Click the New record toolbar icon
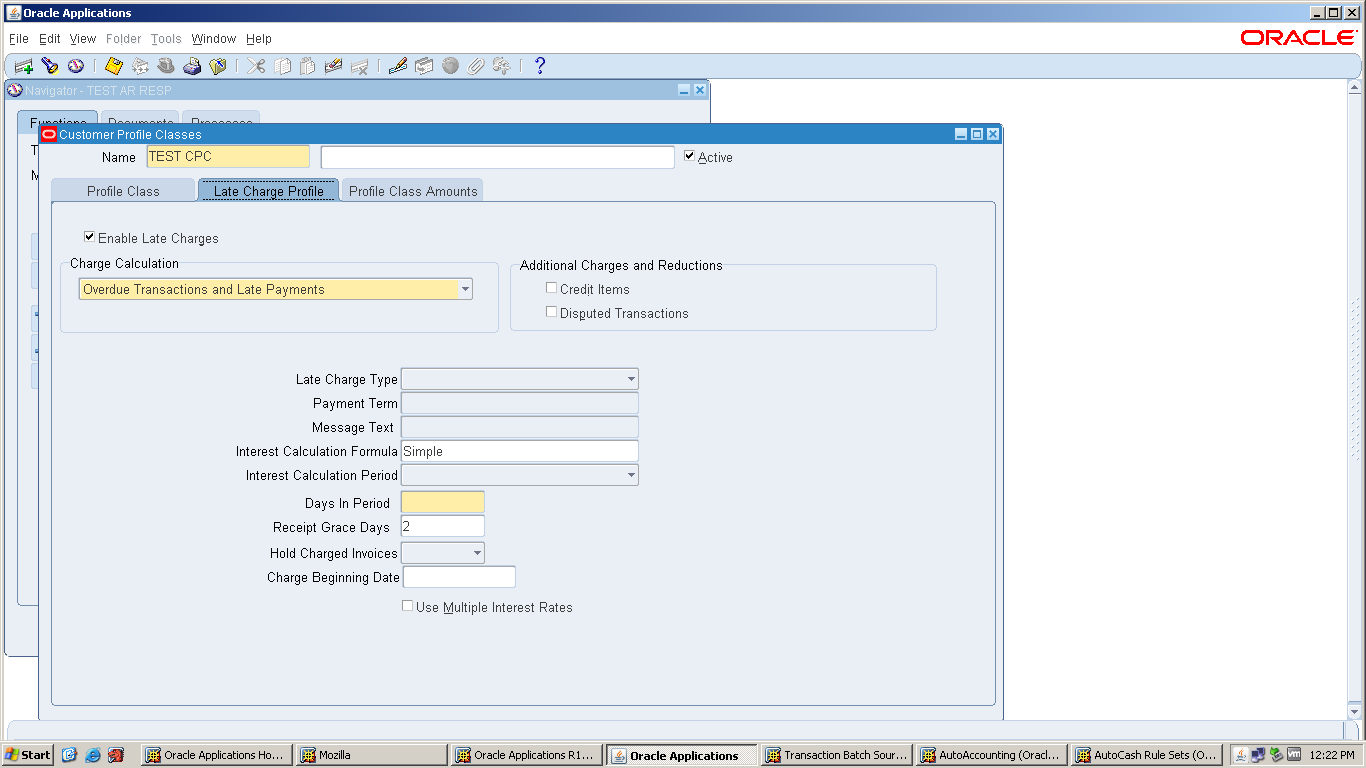The image size is (1366, 768). pos(23,66)
